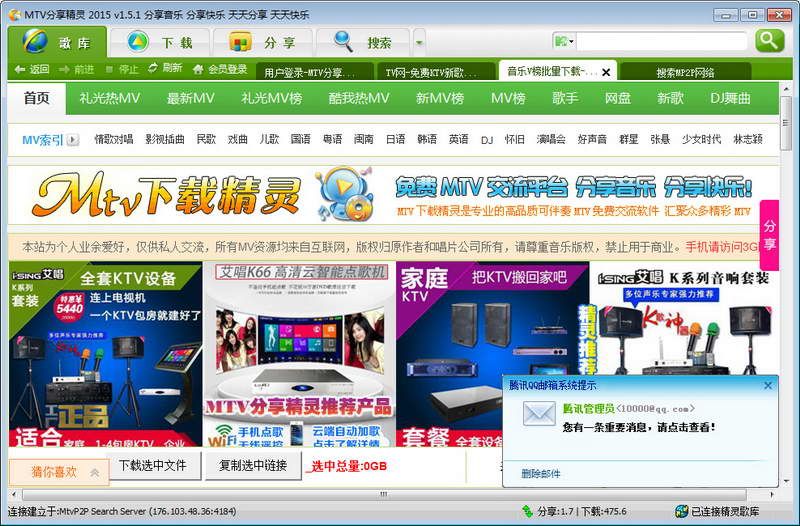Click the green magnifier search button
Screen dimensions: 800x526
click(769, 41)
